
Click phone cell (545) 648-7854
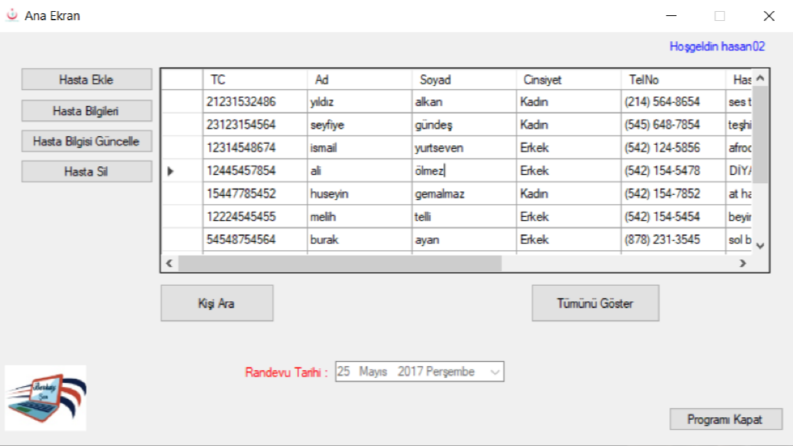click(x=673, y=124)
